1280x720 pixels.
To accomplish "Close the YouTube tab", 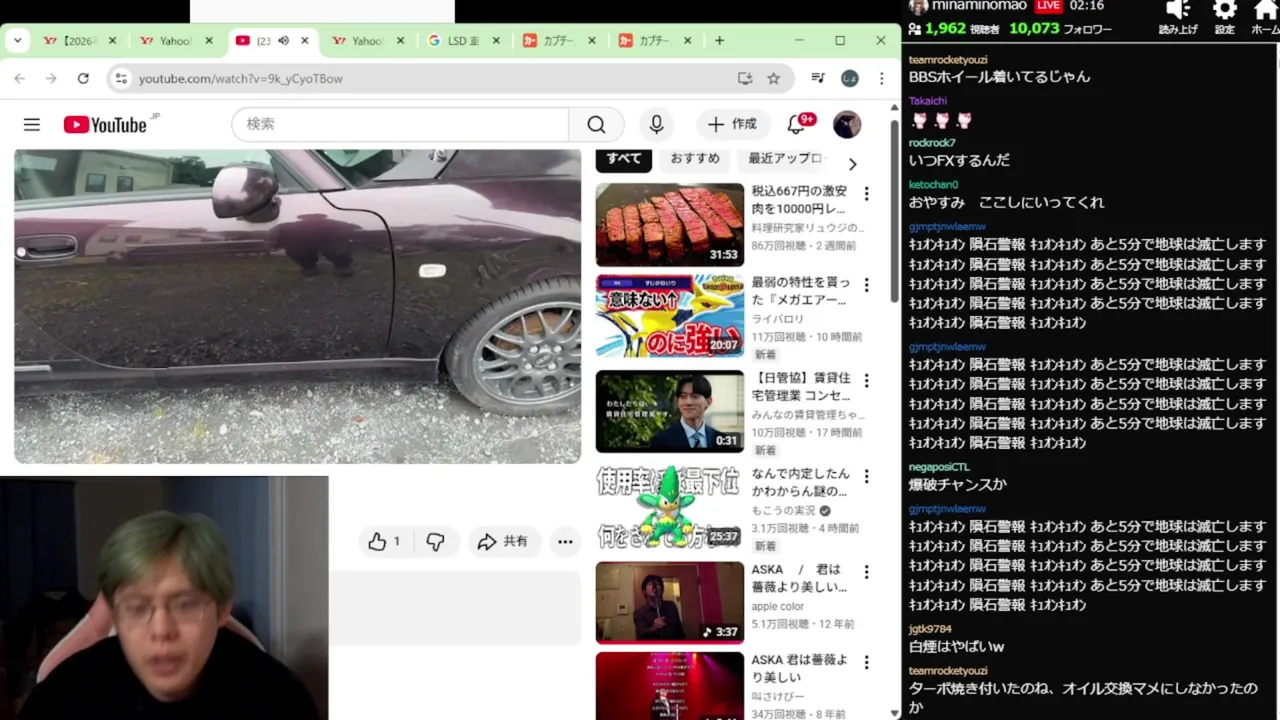I will (305, 40).
